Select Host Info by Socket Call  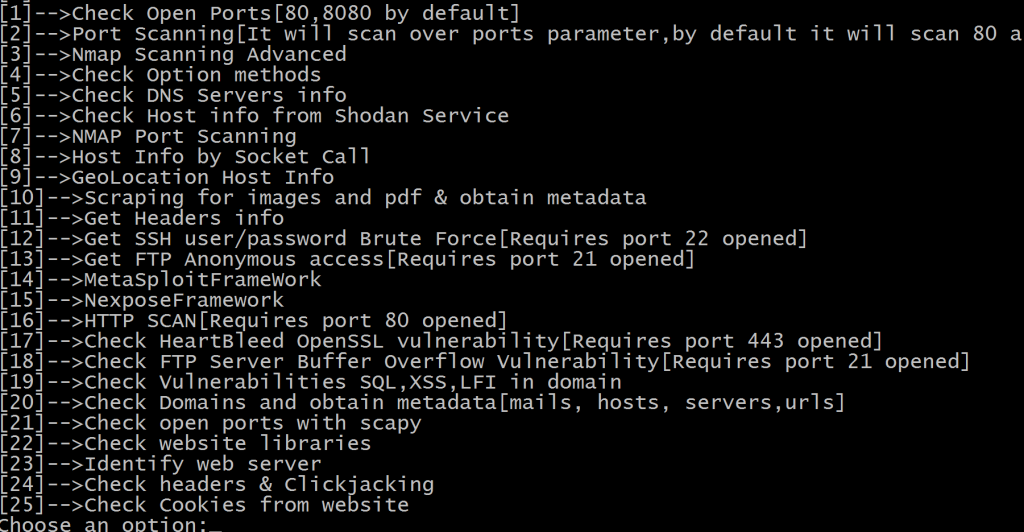(x=185, y=157)
